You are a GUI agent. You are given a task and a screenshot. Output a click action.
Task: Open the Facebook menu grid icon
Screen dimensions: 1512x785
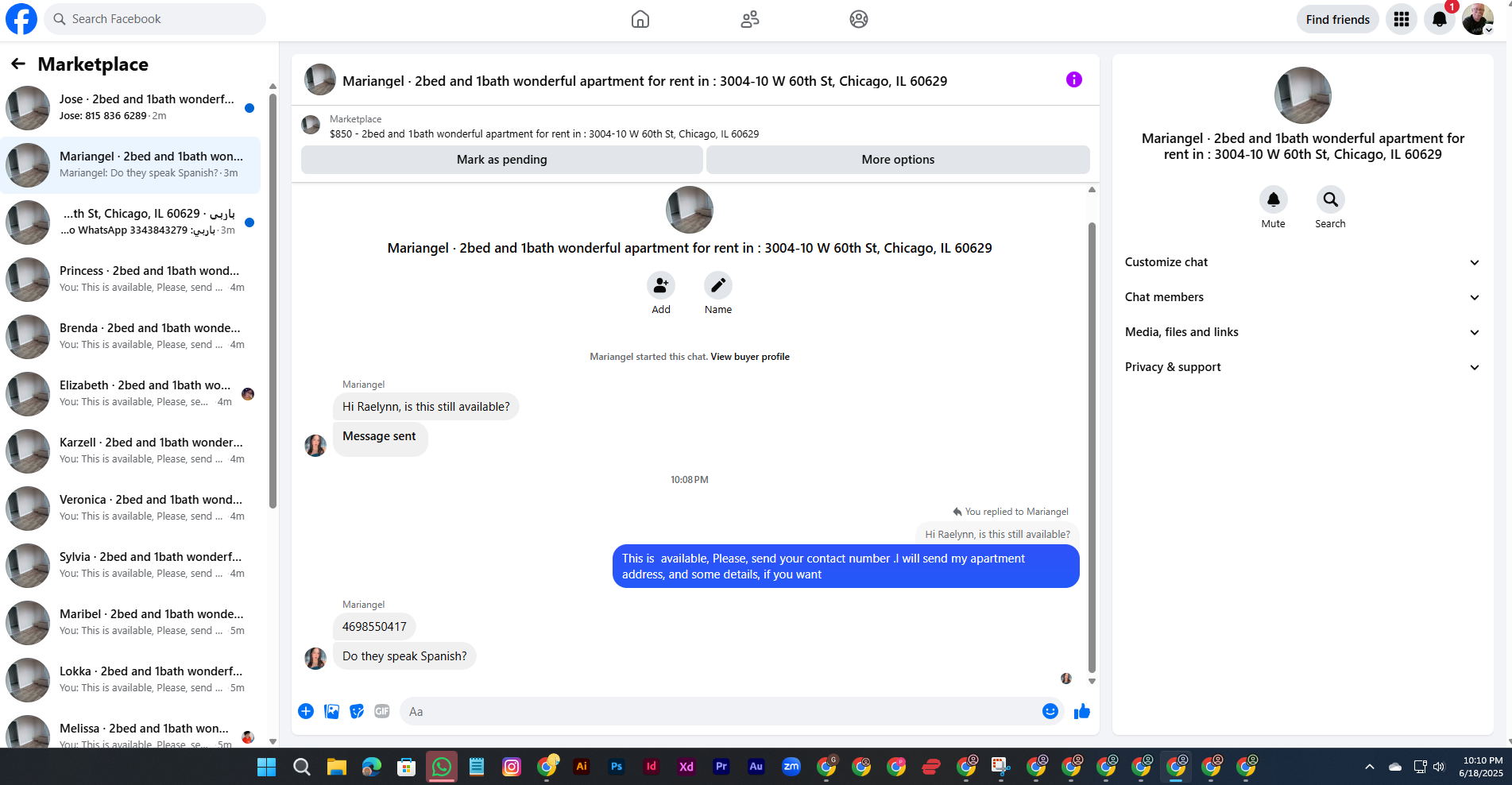(x=1402, y=19)
